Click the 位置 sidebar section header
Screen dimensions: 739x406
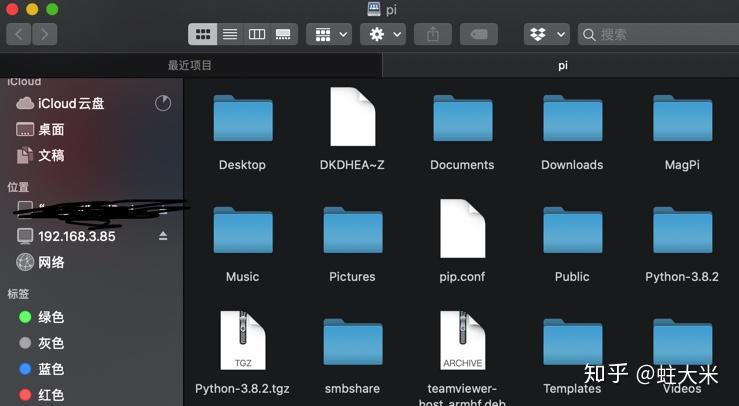tap(18, 187)
